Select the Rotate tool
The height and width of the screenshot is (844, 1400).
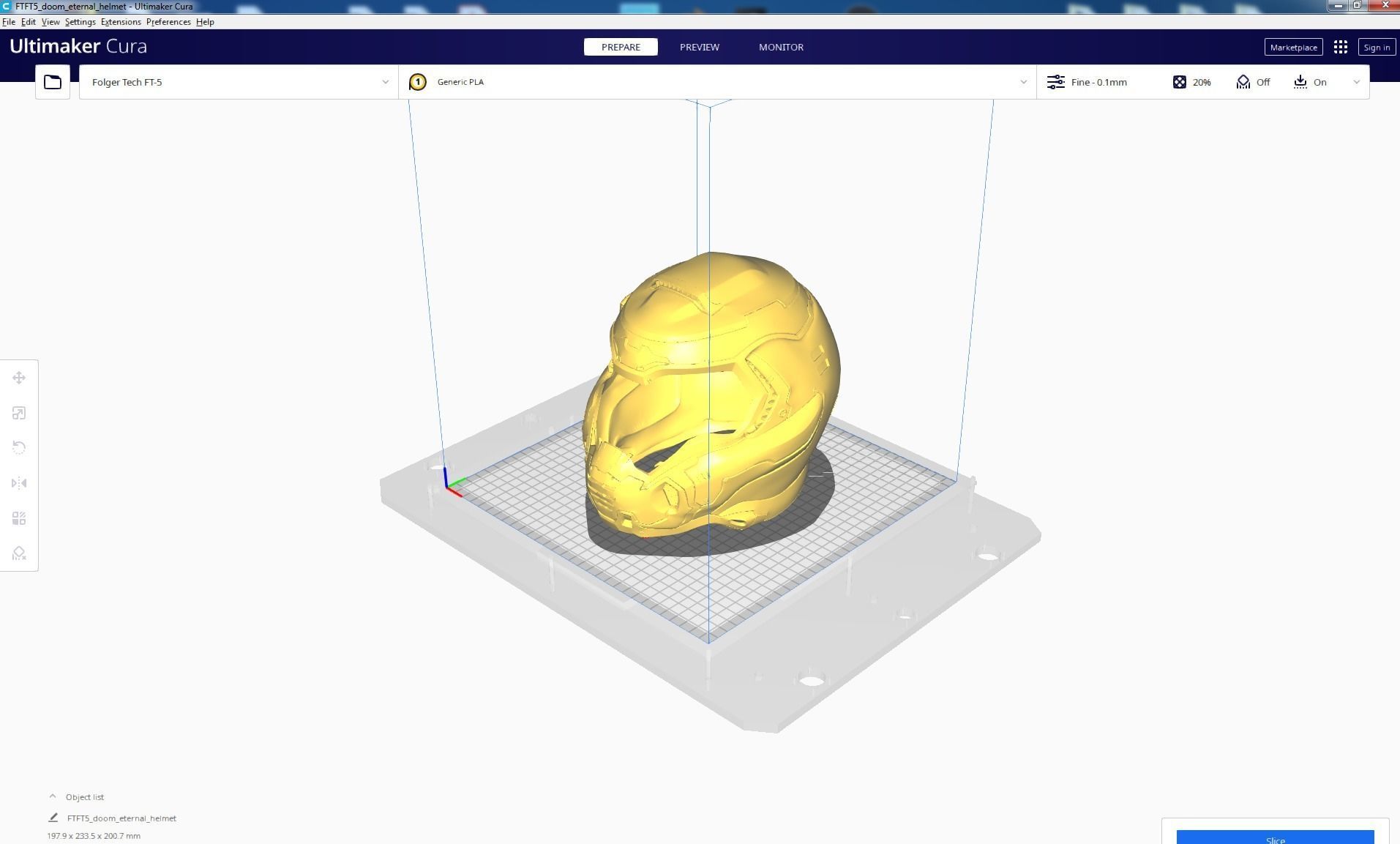(x=18, y=447)
